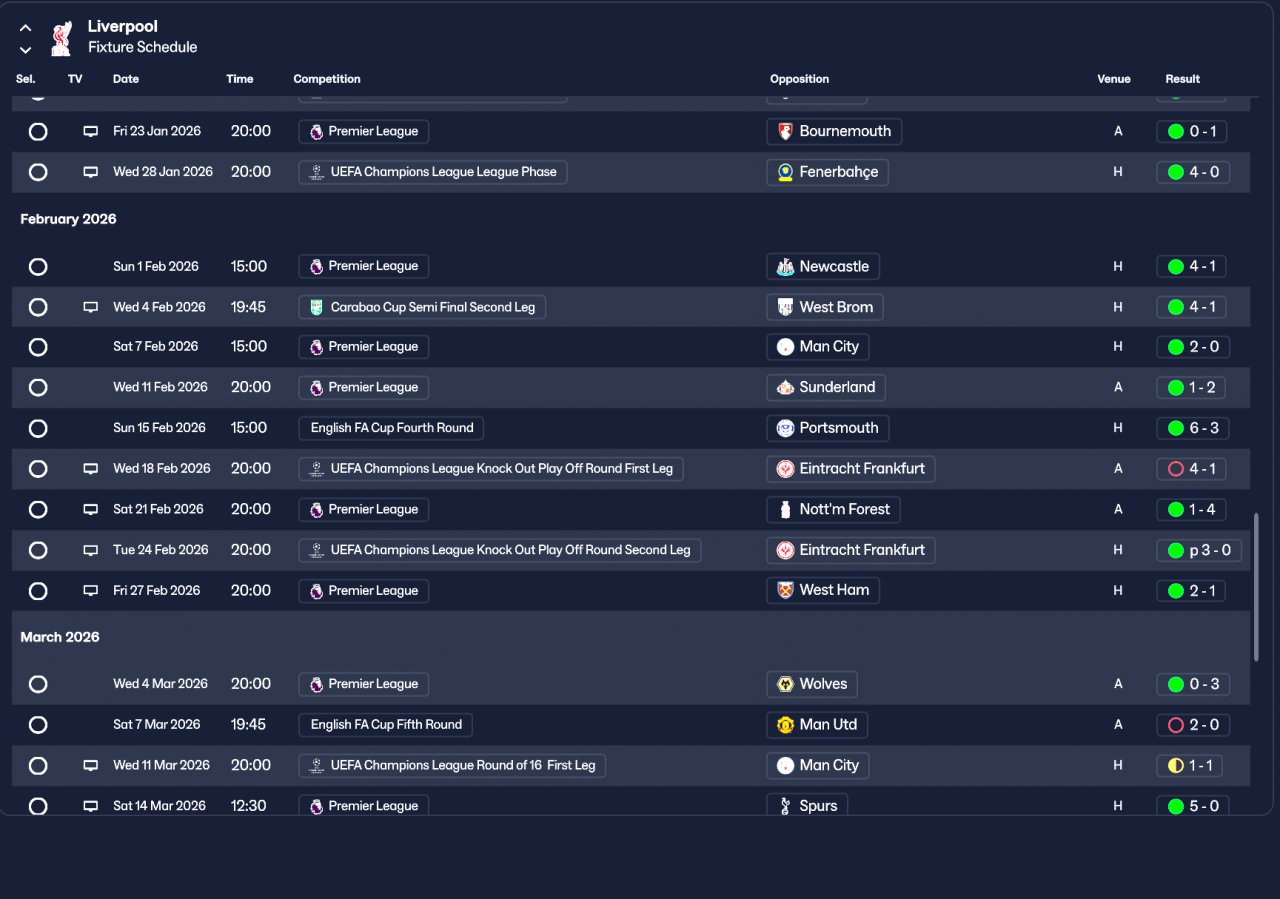Screen dimensions: 1280x899
Task: Select the Newcastle fixture radio circle
Action: pos(38,266)
